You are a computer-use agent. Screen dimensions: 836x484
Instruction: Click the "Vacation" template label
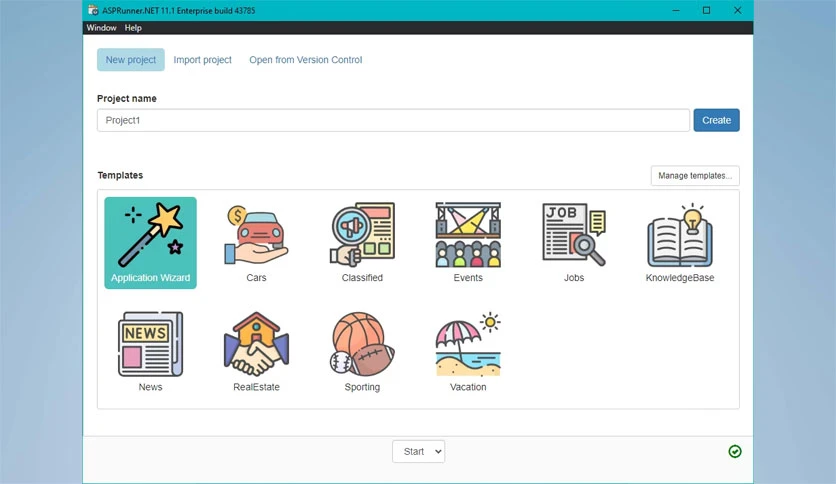tap(468, 387)
